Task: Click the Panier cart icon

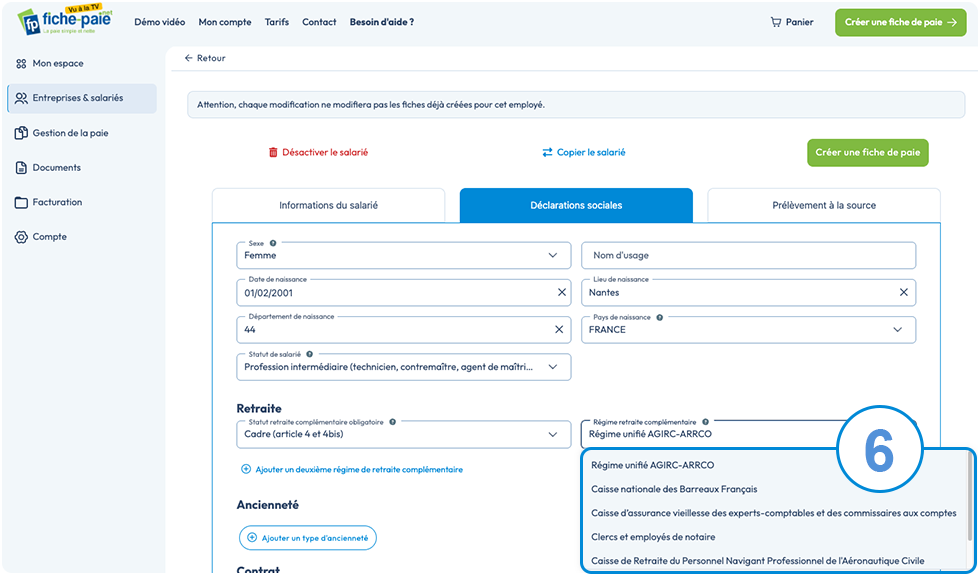Action: pyautogui.click(x=776, y=22)
